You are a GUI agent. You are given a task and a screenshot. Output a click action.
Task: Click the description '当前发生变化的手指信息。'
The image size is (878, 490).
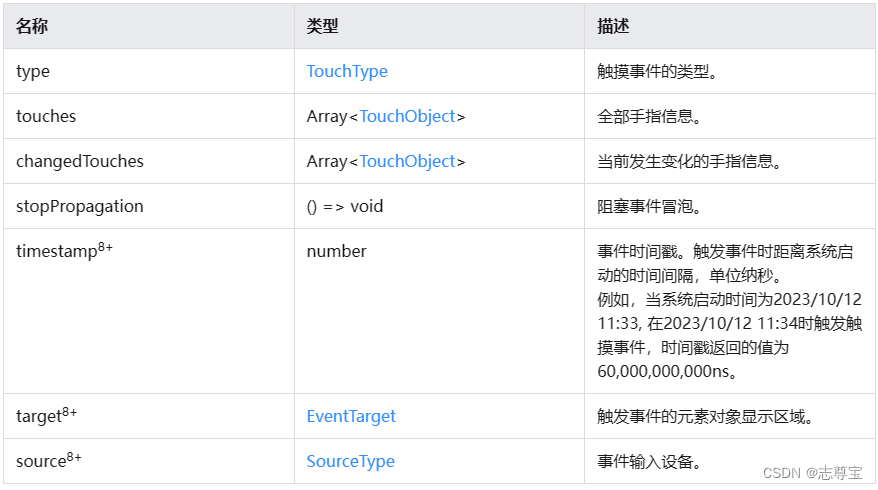tap(689, 162)
